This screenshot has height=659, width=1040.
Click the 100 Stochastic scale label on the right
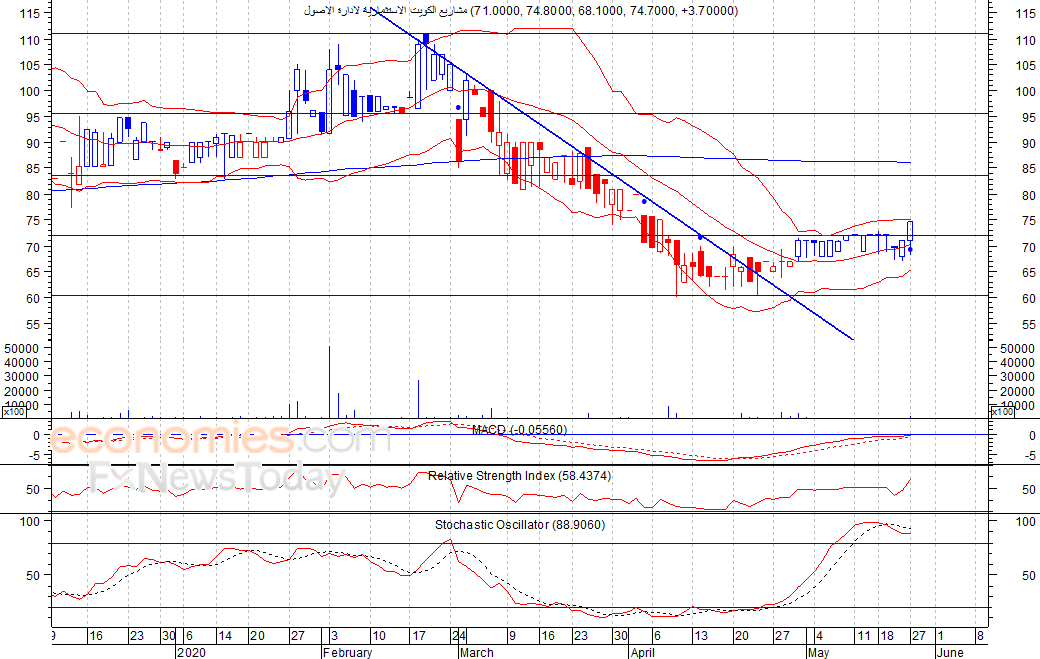[x=1025, y=522]
